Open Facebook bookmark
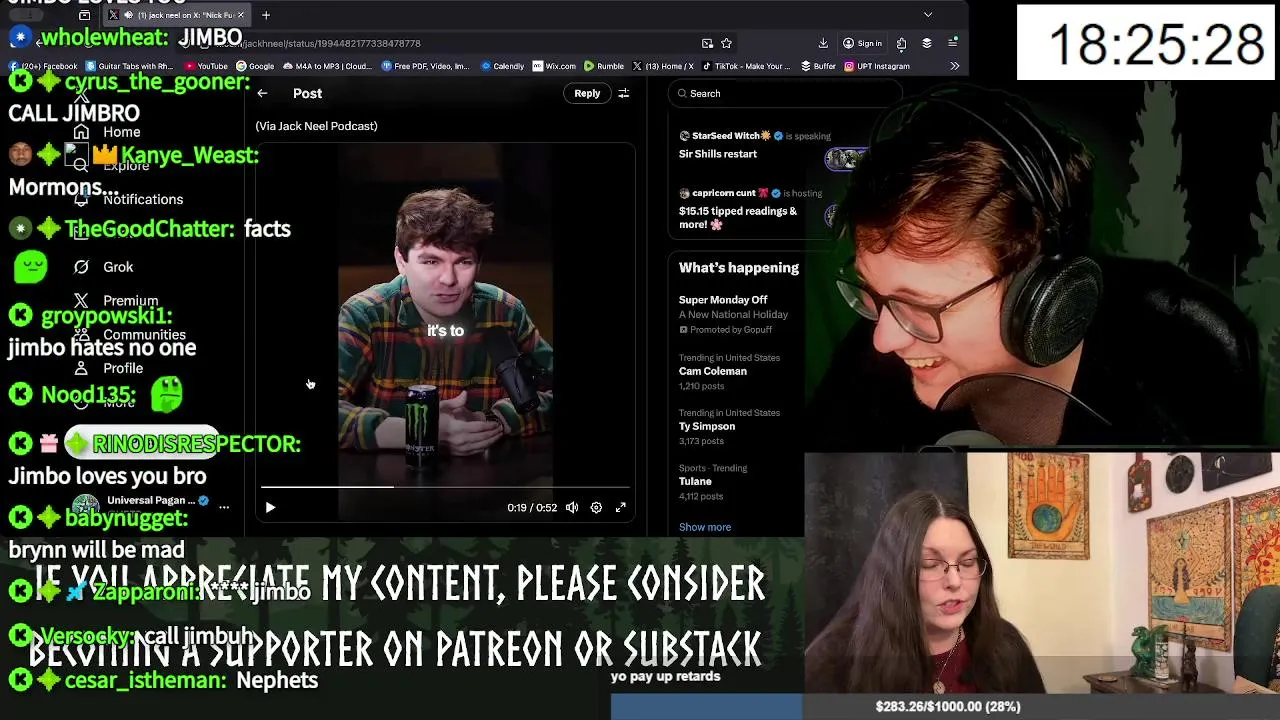1280x720 pixels. pos(45,66)
